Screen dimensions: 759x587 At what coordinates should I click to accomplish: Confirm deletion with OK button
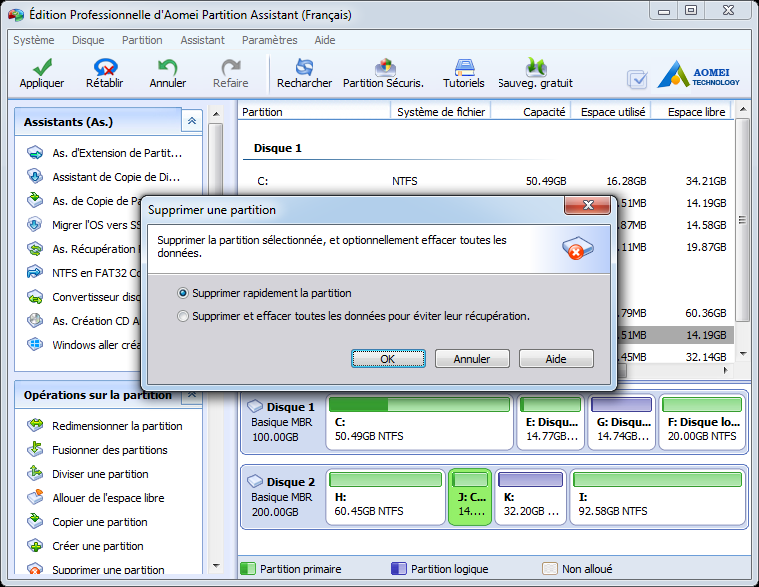(x=388, y=359)
